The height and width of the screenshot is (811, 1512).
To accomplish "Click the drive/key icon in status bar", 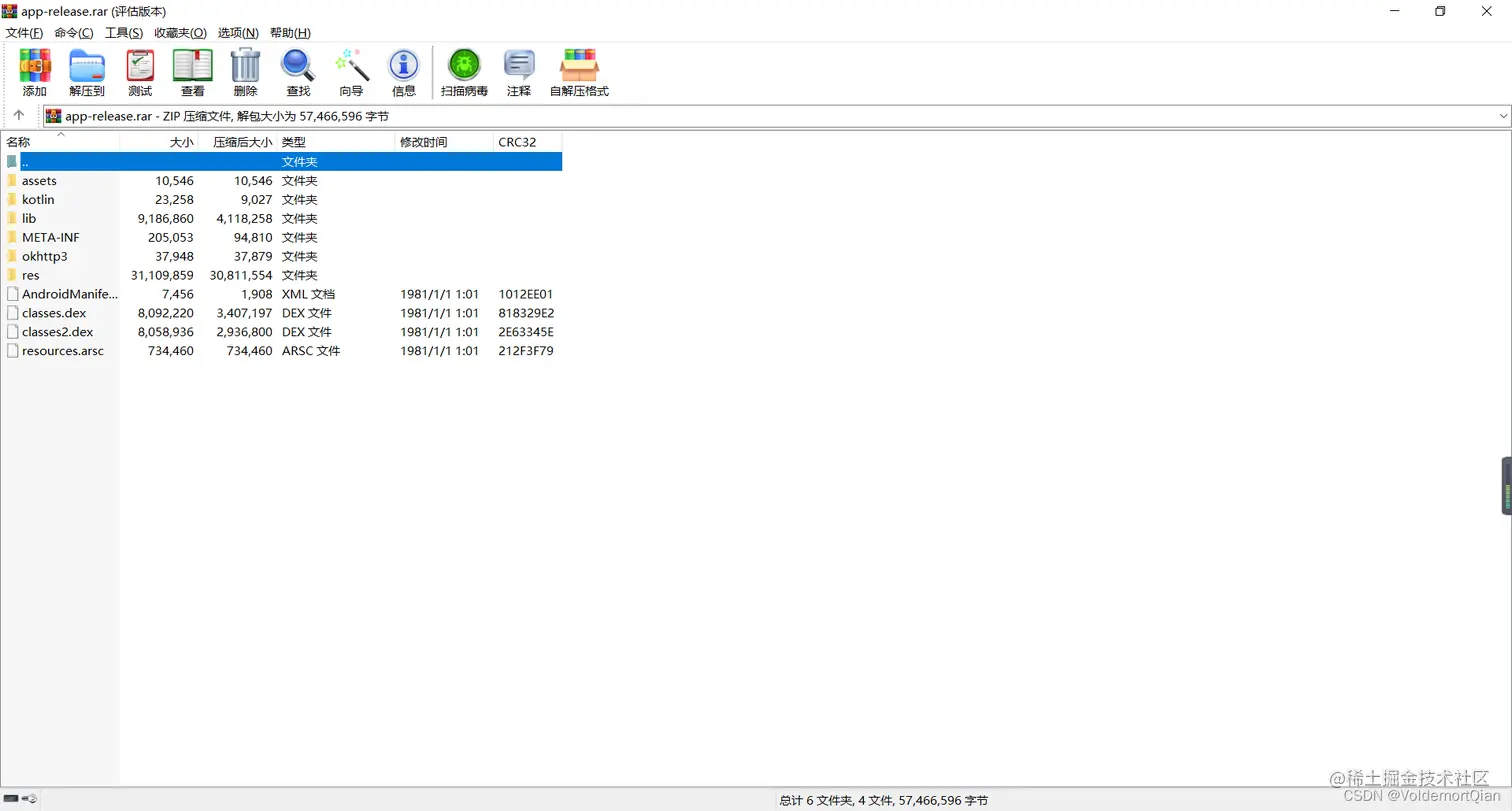I will (x=21, y=799).
